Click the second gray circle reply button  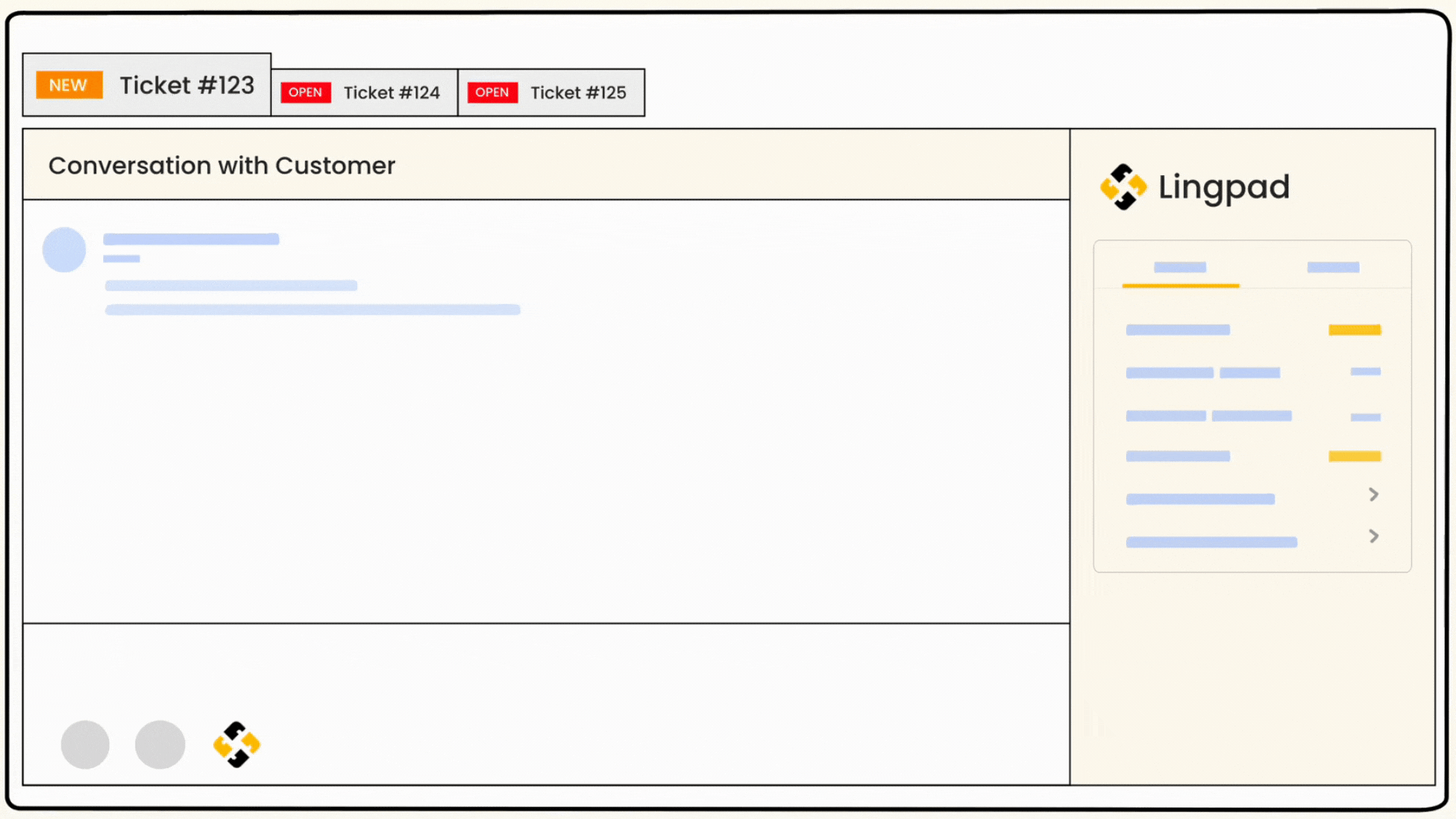(160, 745)
